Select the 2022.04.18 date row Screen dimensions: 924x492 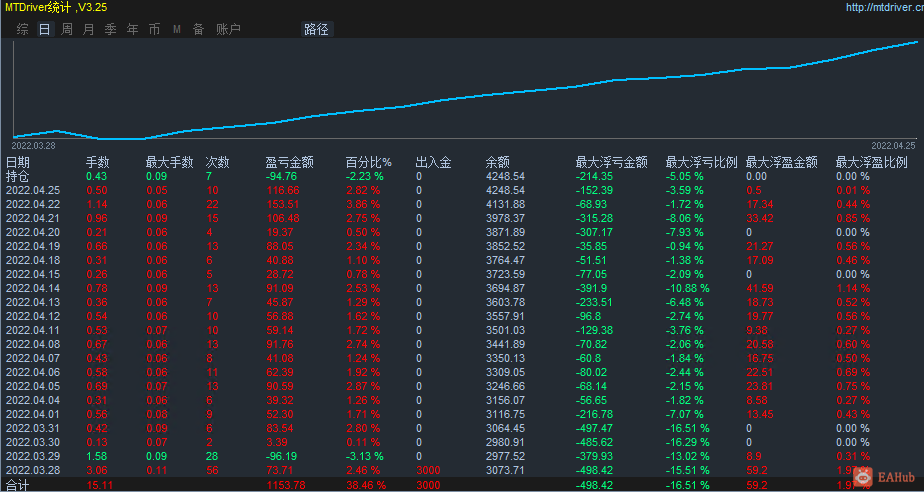coord(32,260)
